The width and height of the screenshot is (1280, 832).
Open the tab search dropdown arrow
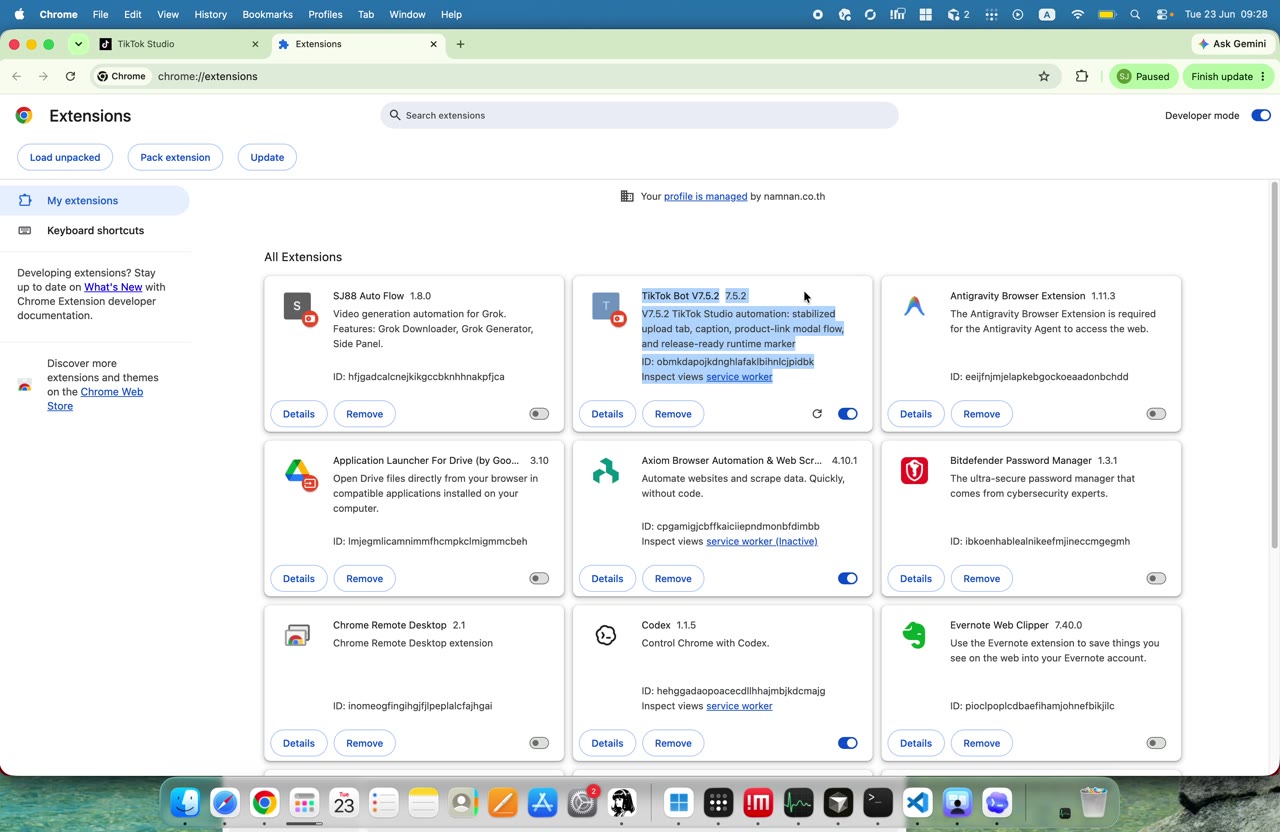(78, 44)
